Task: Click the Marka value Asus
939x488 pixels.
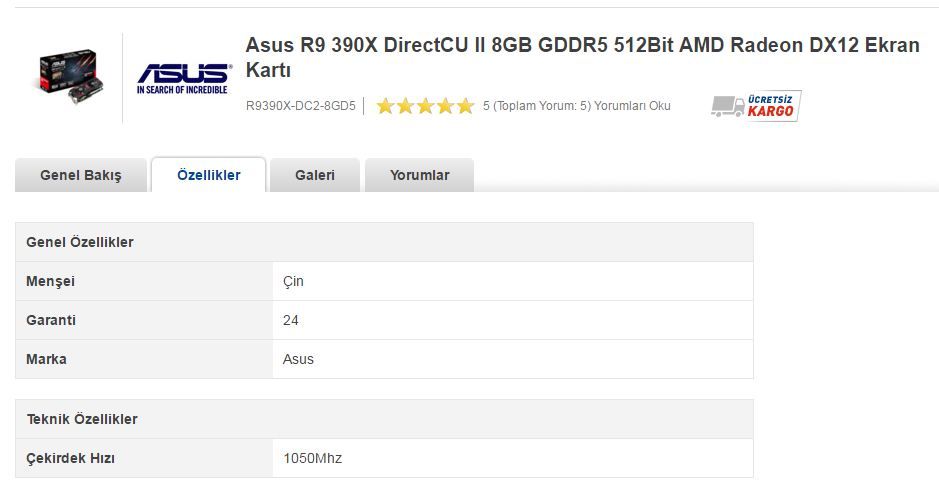Action: point(298,359)
